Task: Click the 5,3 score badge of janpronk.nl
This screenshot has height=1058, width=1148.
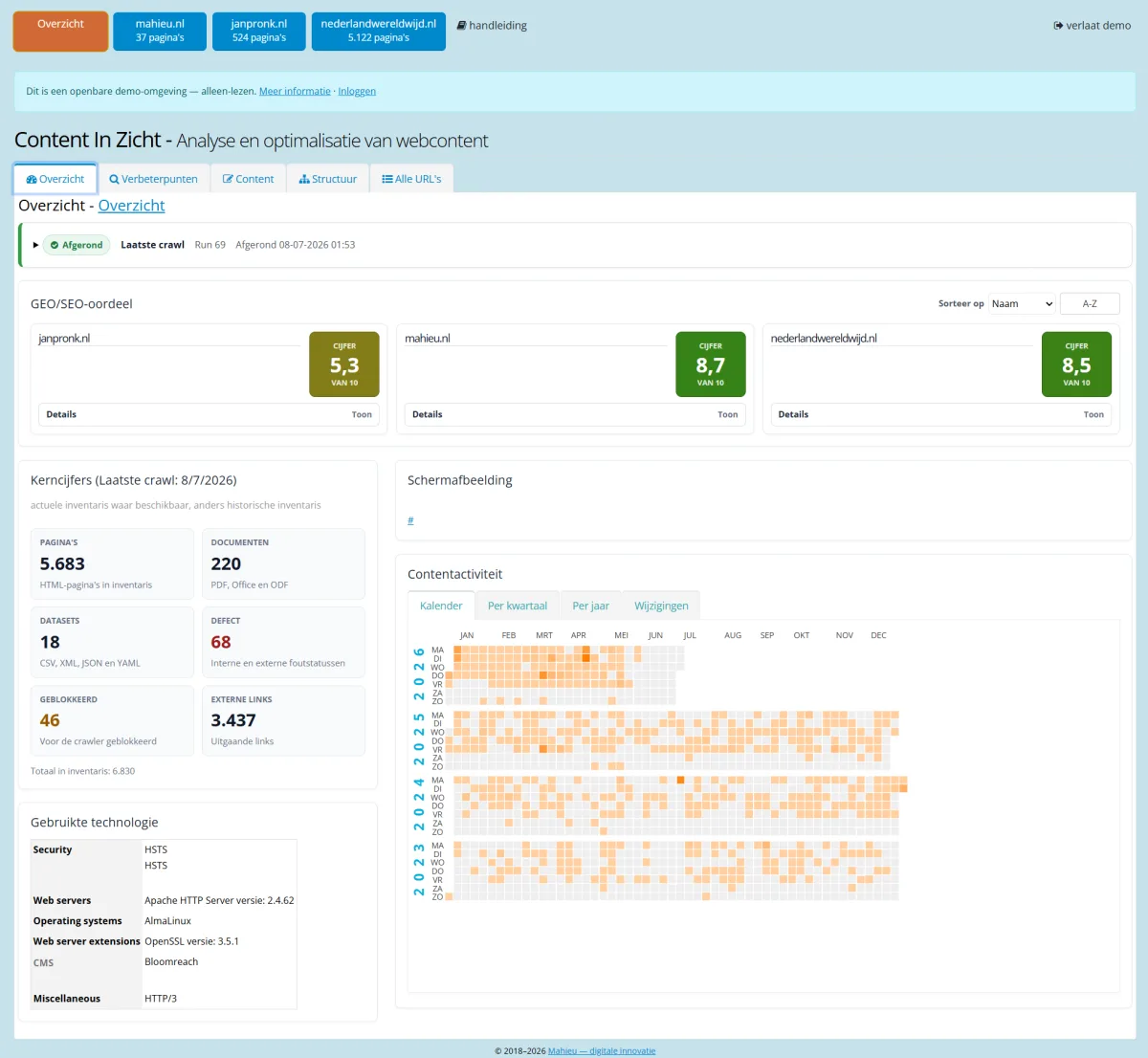Action: coord(344,364)
